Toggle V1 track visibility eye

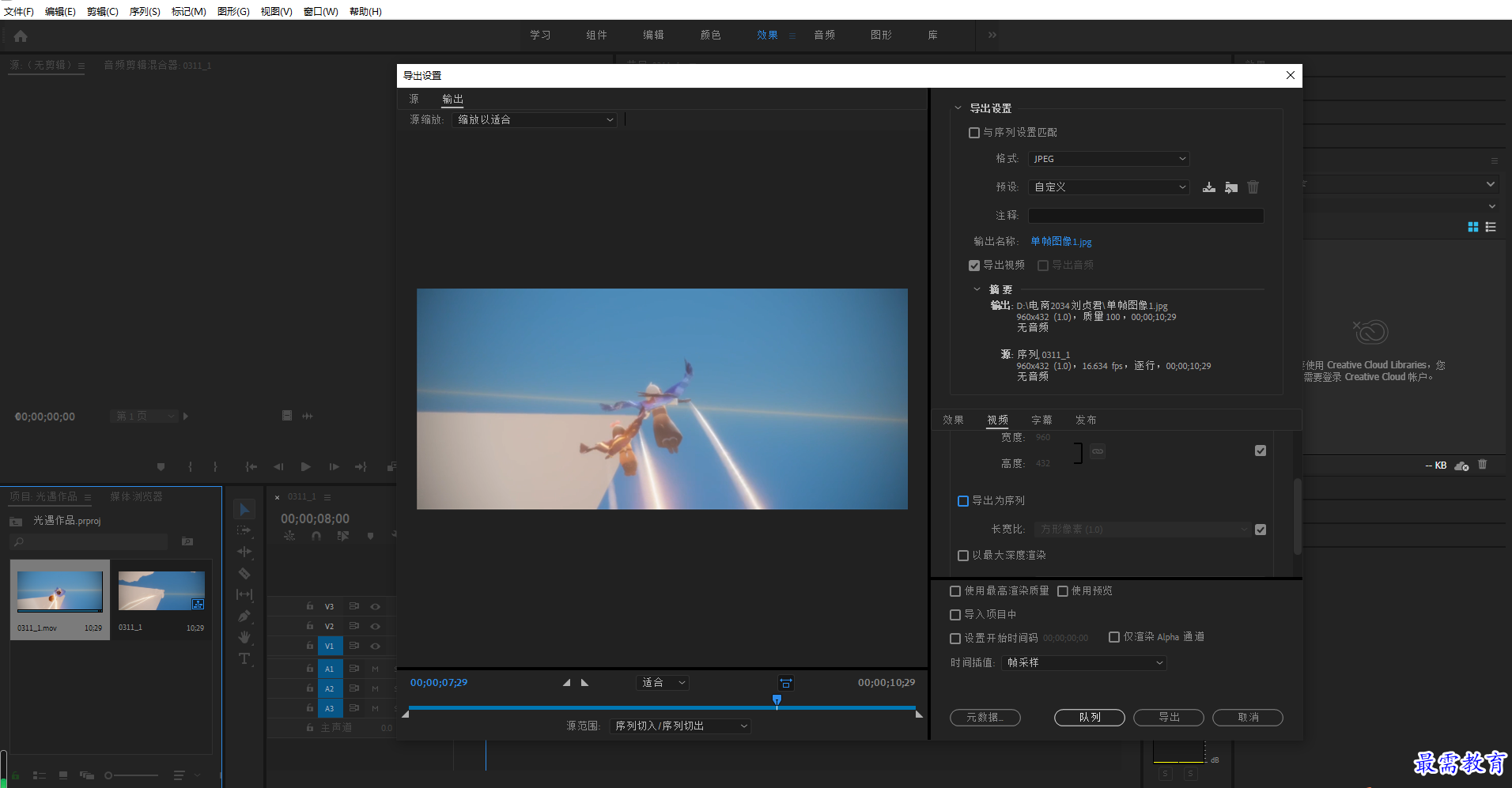pyautogui.click(x=376, y=646)
